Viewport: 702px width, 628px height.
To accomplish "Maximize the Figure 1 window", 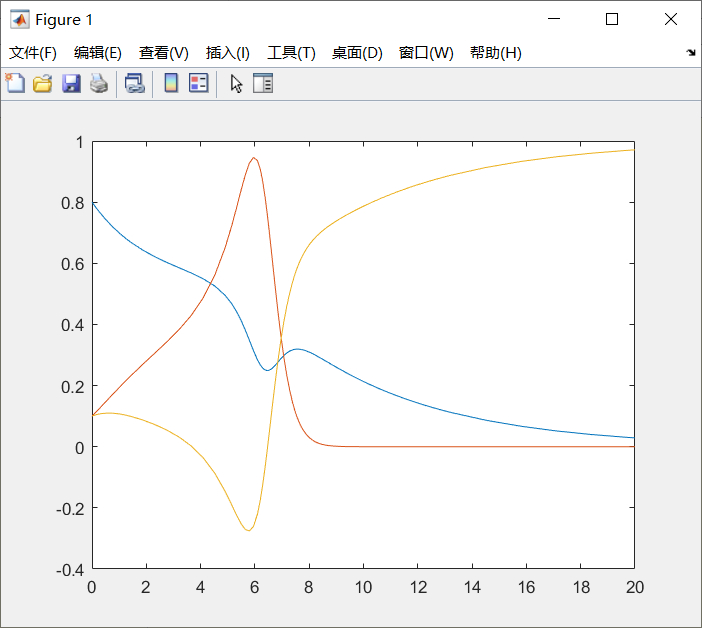I will (612, 19).
